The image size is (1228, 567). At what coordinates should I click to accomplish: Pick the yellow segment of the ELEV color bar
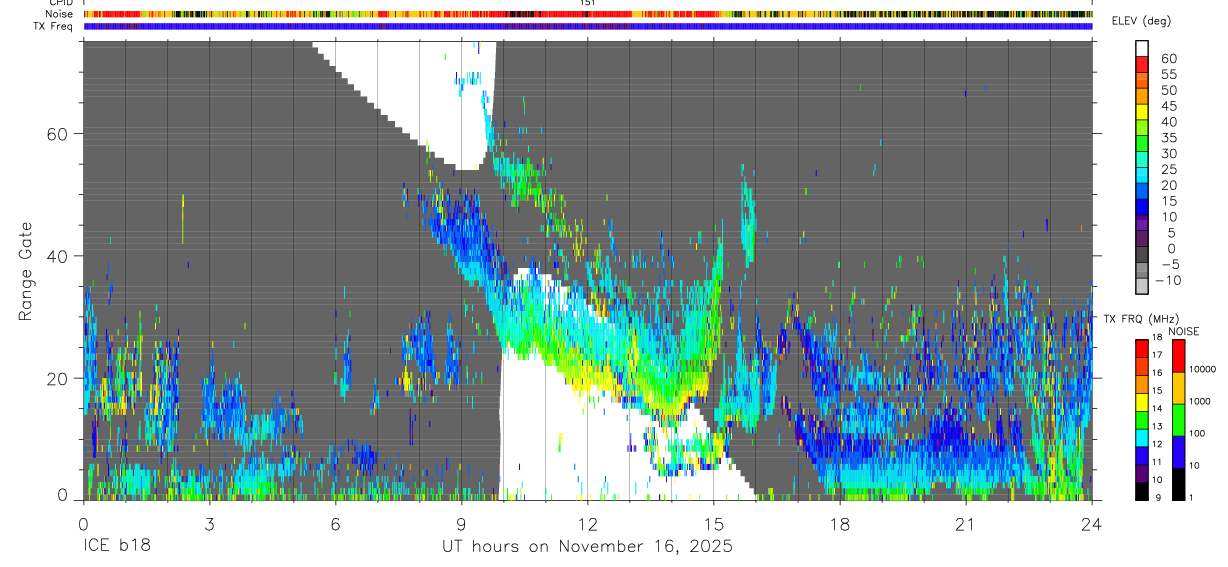(1142, 110)
